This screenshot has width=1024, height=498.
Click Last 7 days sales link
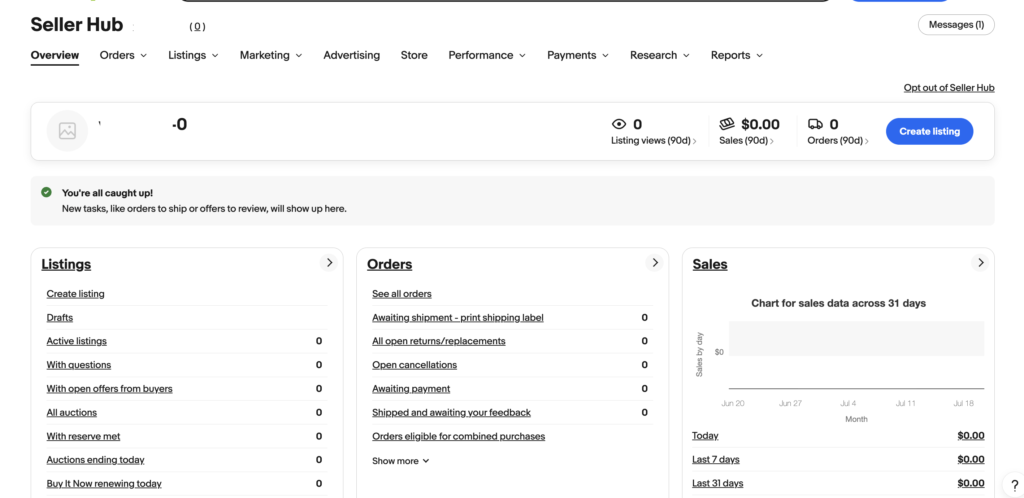point(716,459)
